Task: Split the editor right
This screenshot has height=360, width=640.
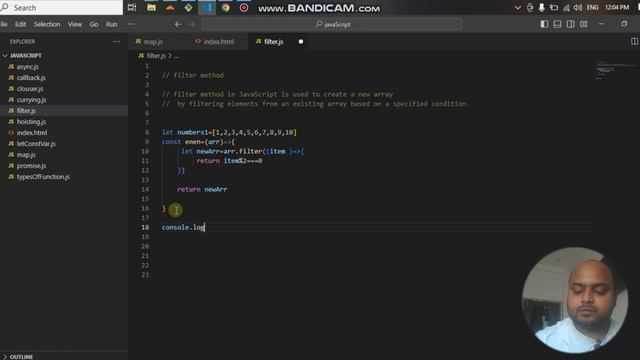Action: (x=634, y=42)
